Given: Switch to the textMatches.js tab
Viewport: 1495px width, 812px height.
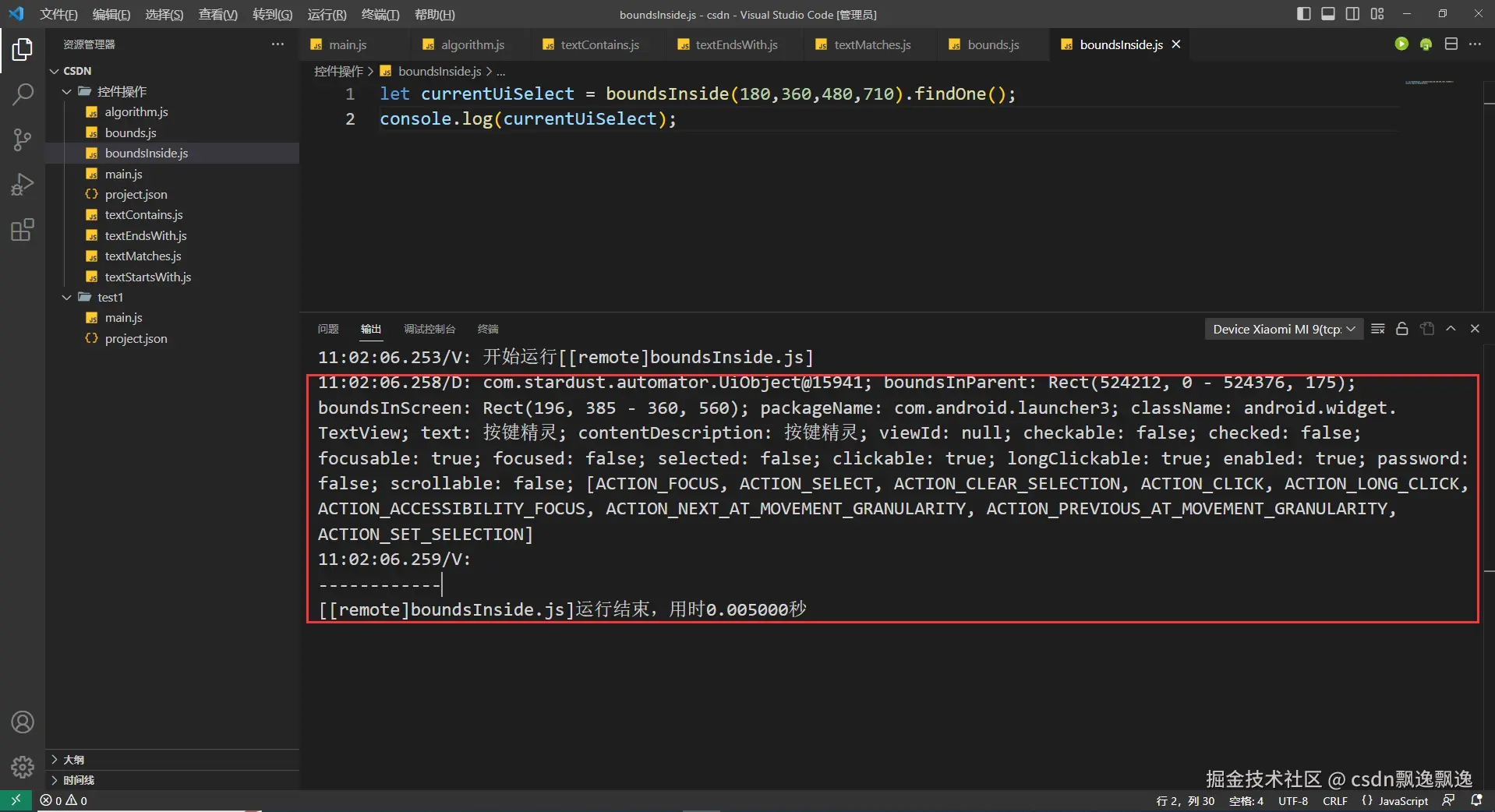Looking at the screenshot, I should click(x=871, y=44).
